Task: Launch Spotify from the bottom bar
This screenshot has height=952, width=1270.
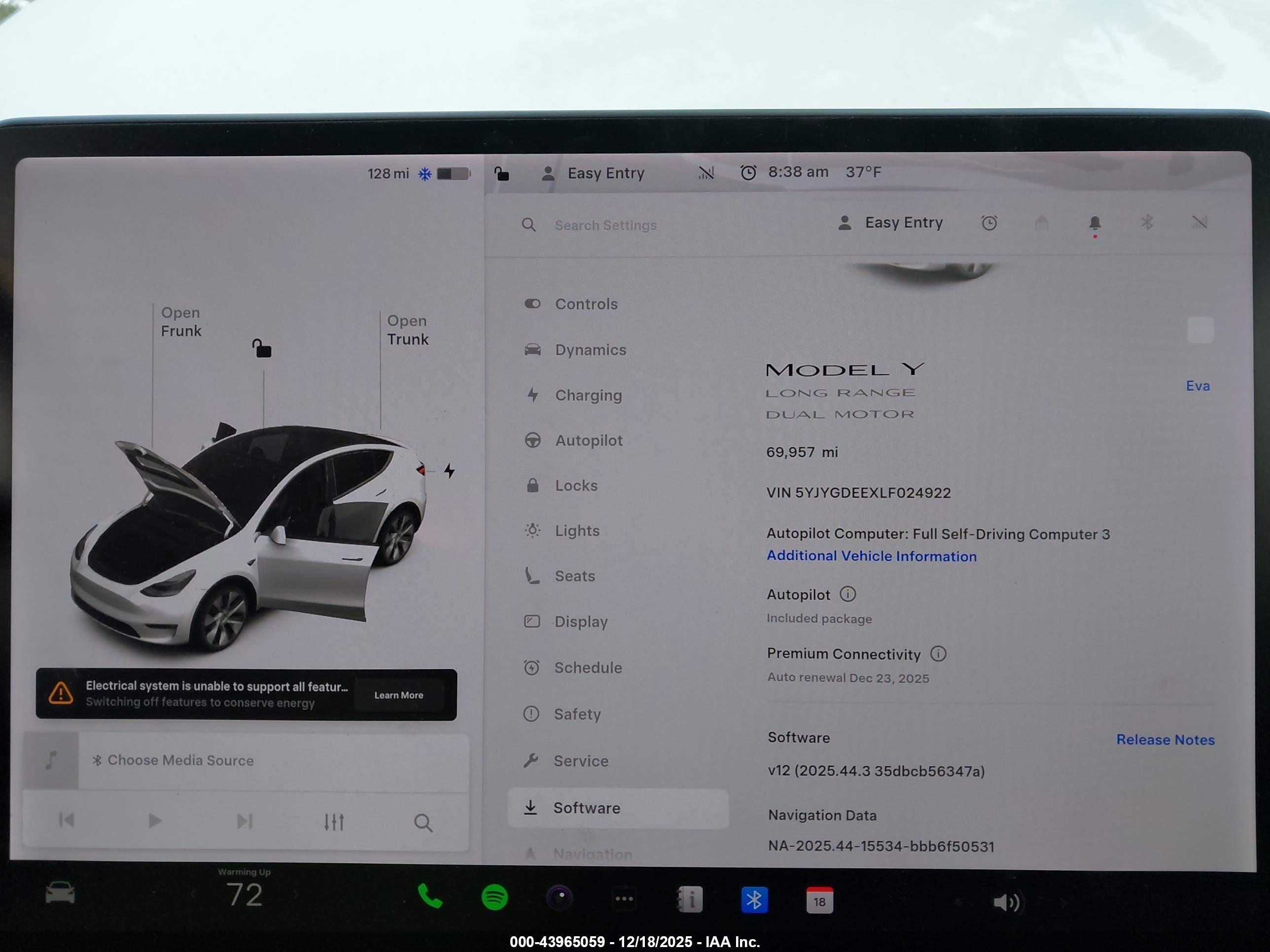Action: 494,897
